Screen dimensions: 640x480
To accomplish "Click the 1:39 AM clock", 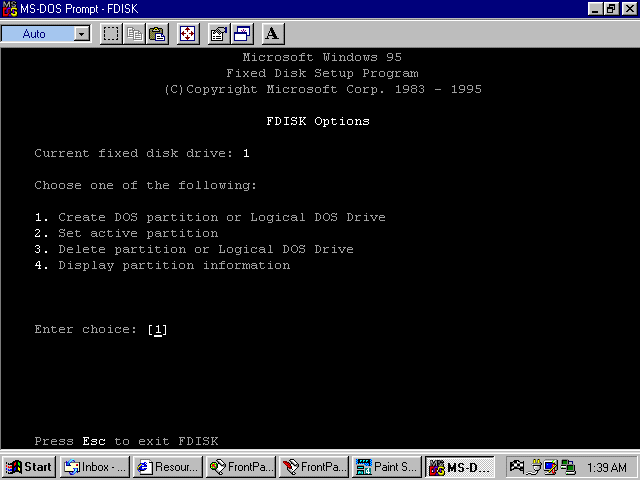I will [x=607, y=467].
